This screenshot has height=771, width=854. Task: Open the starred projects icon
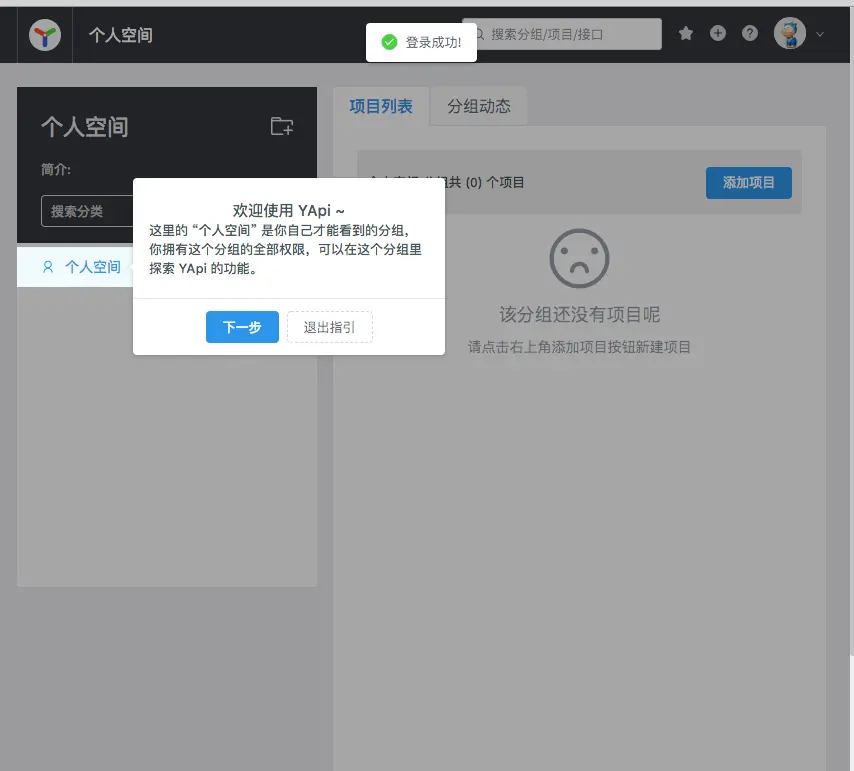[686, 34]
